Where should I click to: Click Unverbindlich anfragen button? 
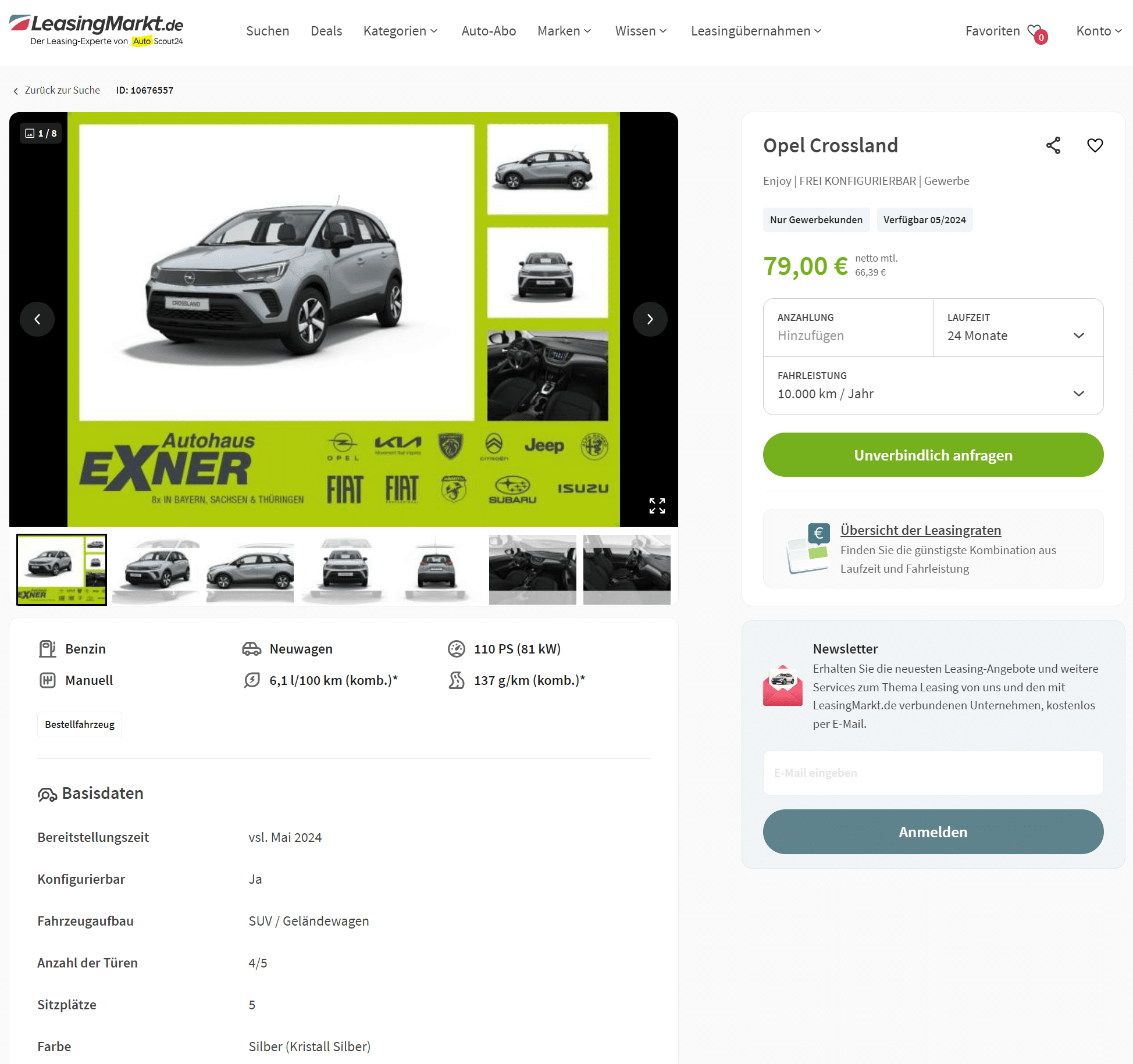[934, 455]
